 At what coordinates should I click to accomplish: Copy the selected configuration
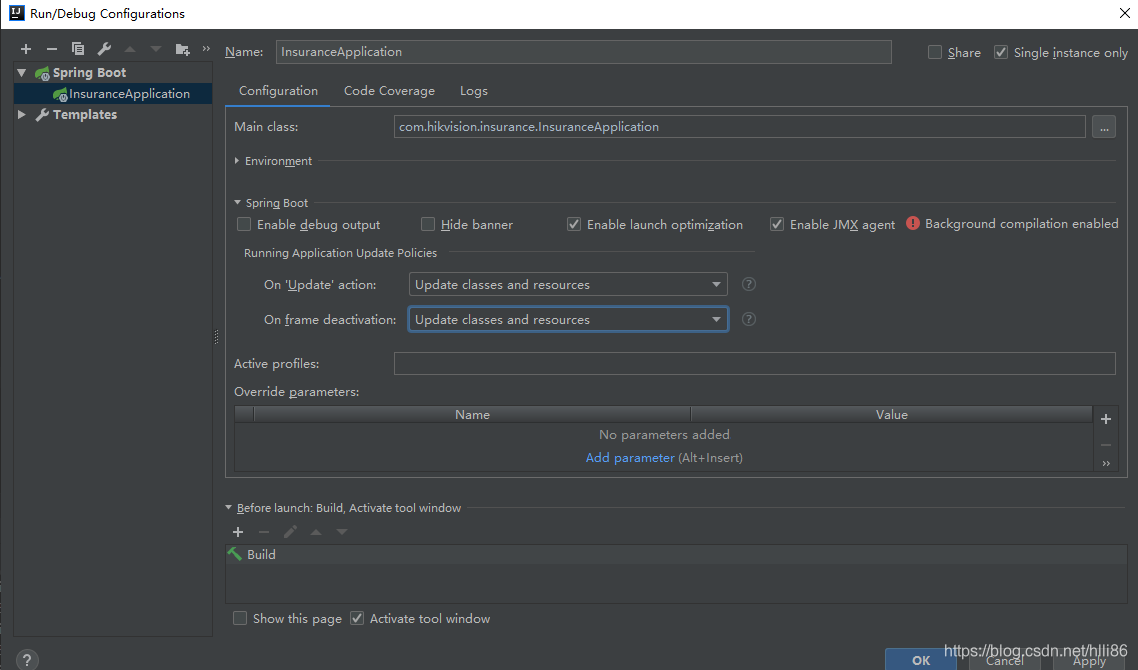(x=78, y=49)
